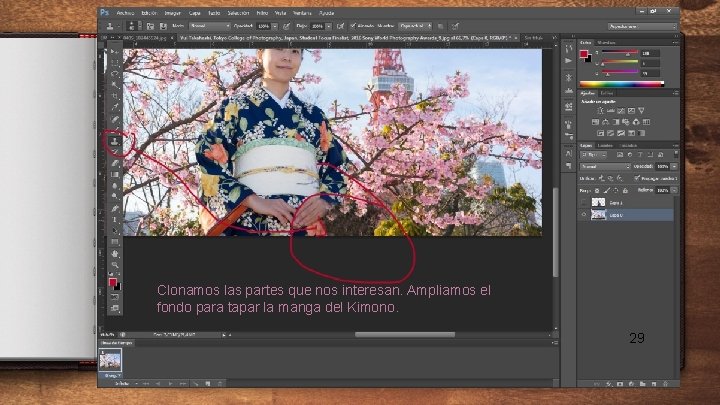
Task: Switch to the Muestras panel tab
Action: pyautogui.click(x=608, y=43)
